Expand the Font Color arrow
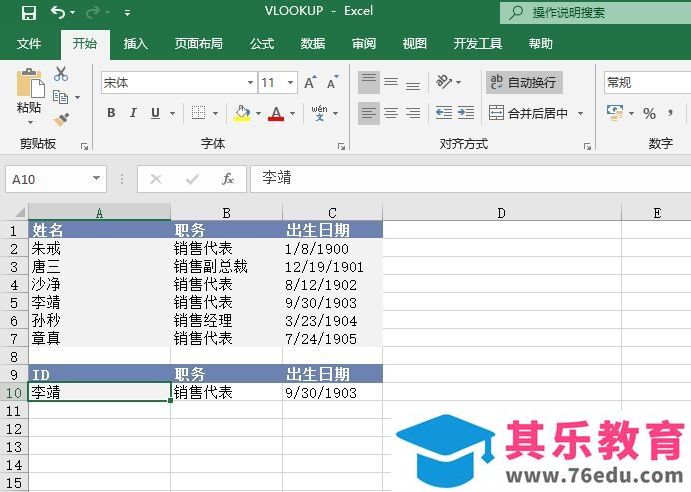 pyautogui.click(x=293, y=113)
